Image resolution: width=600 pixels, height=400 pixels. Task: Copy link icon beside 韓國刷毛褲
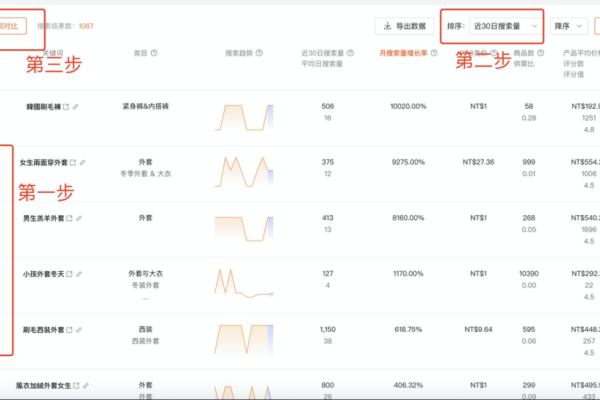[x=75, y=107]
